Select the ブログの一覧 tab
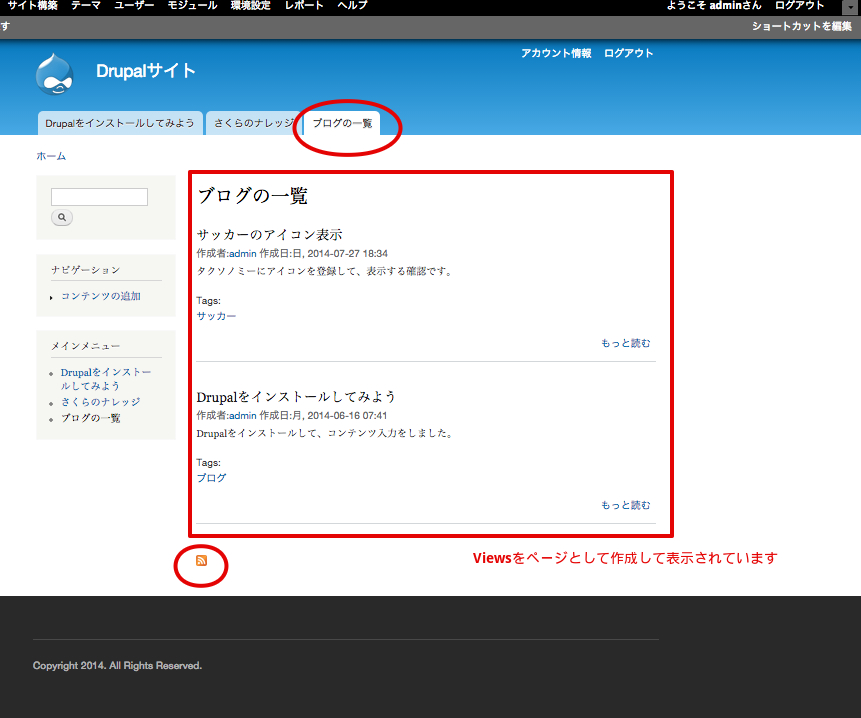The width and height of the screenshot is (861, 718). [345, 123]
